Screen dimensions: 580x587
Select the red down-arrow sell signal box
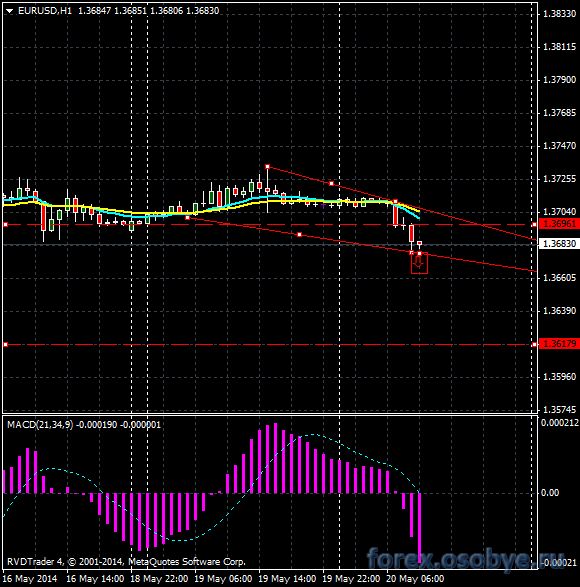[x=419, y=264]
